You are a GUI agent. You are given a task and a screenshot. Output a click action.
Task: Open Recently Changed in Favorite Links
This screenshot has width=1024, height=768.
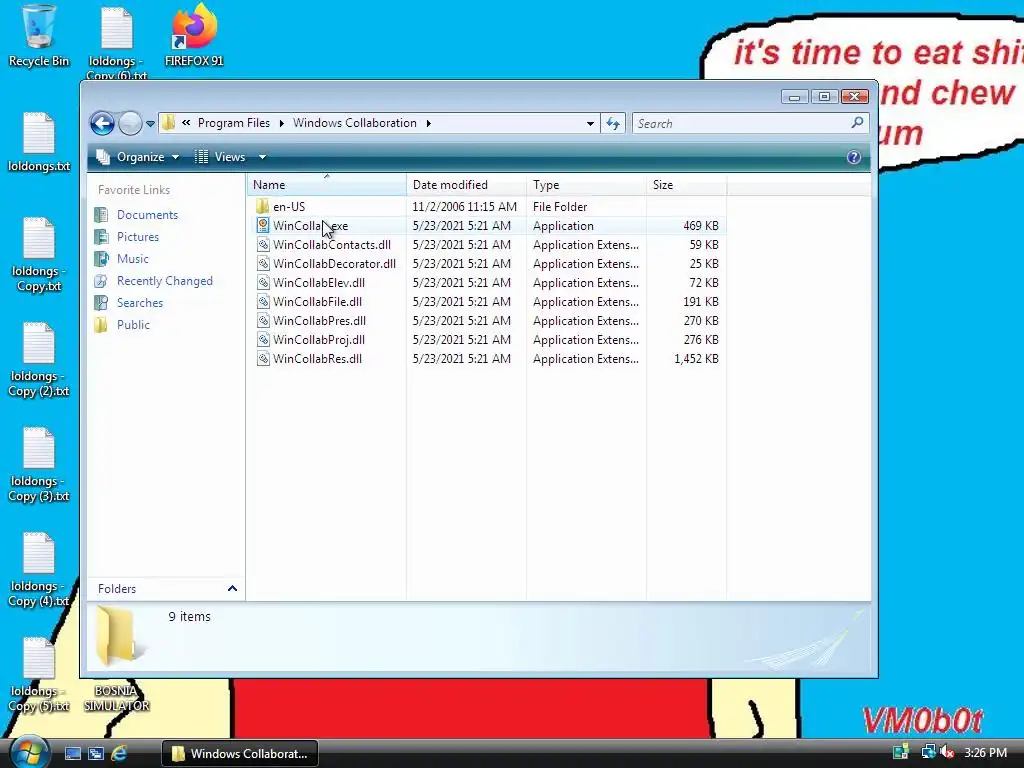click(165, 281)
